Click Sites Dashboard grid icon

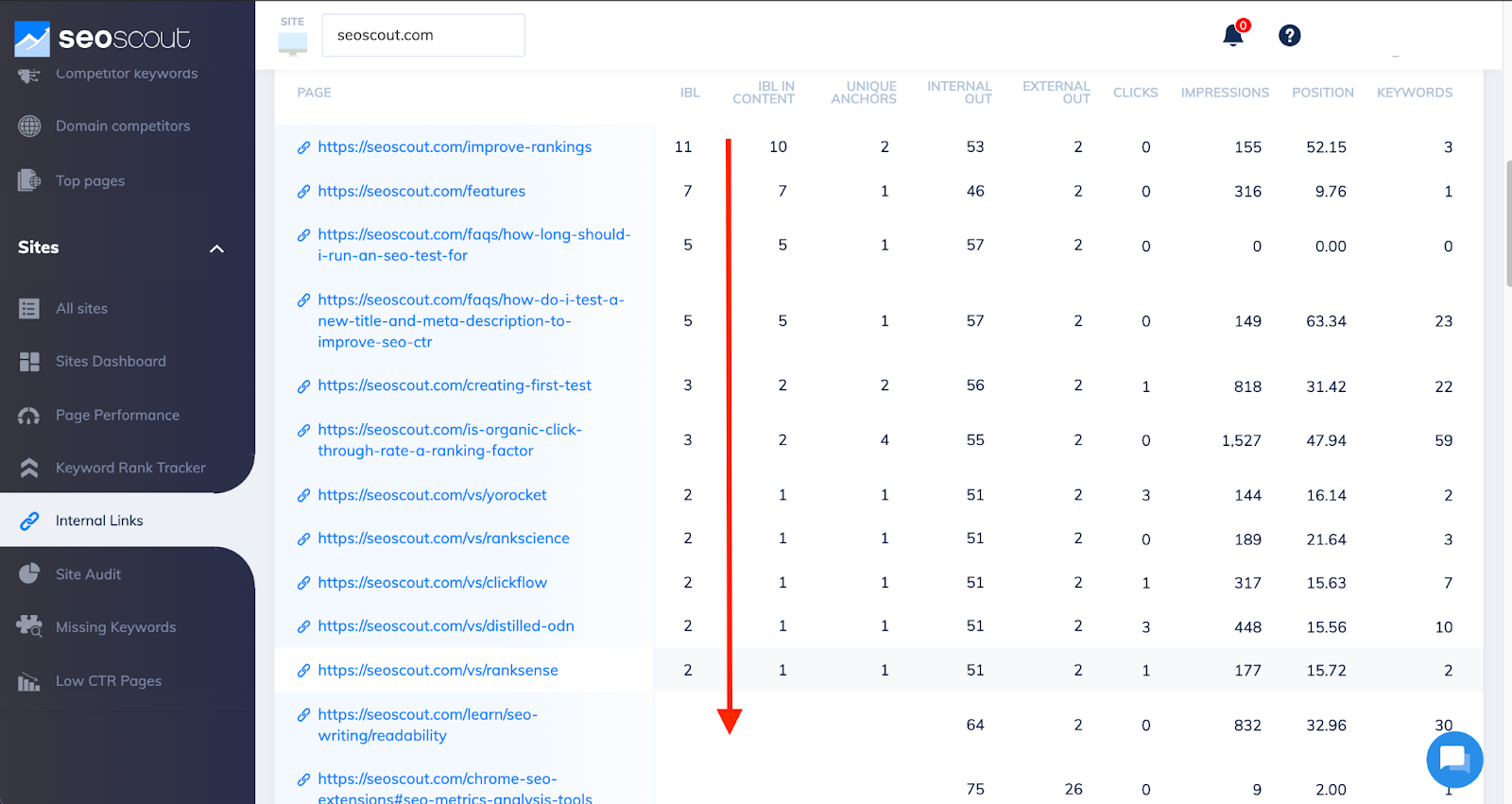(x=29, y=361)
